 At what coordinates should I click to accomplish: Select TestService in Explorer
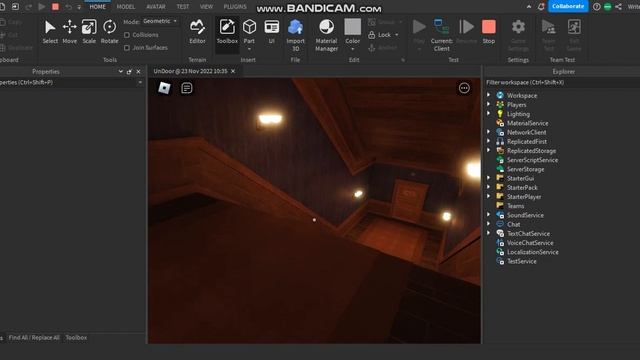522,261
